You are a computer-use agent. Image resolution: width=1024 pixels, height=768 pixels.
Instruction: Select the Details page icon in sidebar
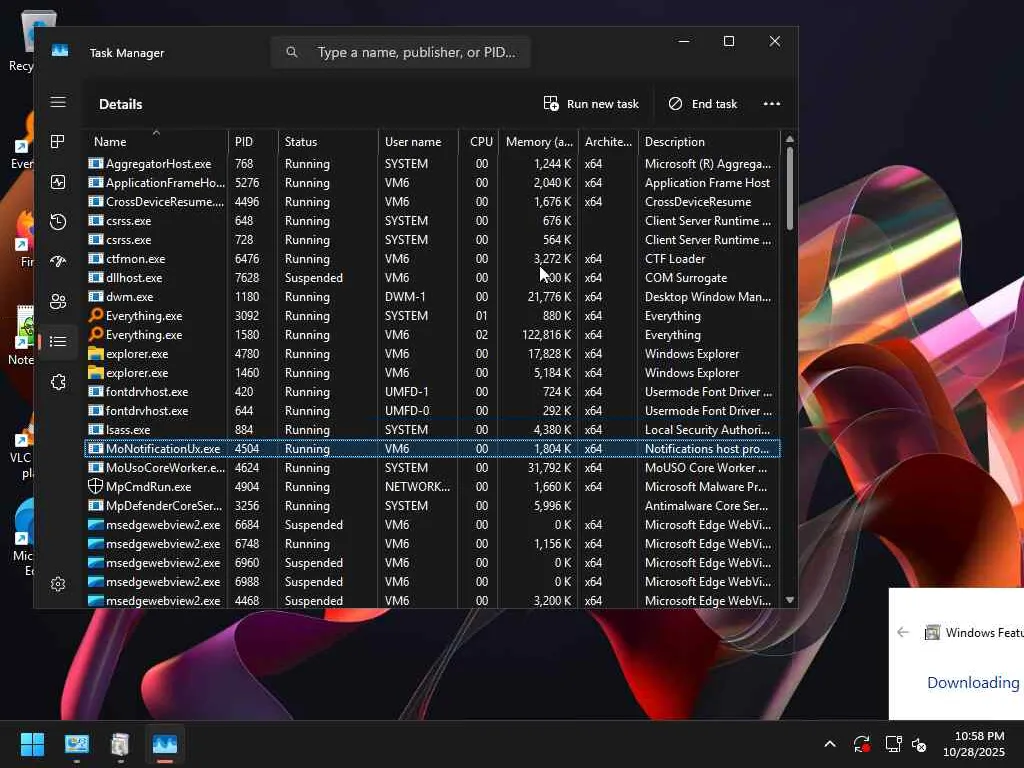[x=58, y=342]
